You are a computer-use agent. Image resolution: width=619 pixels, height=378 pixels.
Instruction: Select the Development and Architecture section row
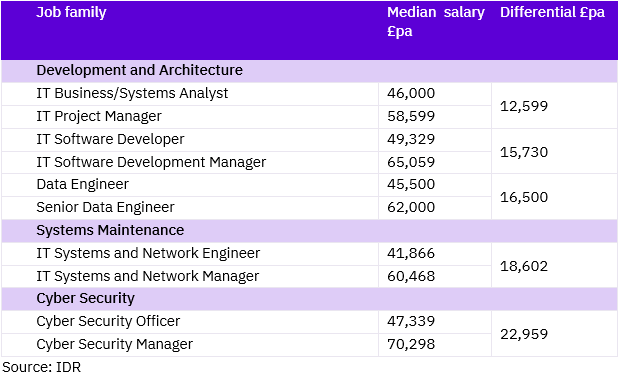coord(310,71)
